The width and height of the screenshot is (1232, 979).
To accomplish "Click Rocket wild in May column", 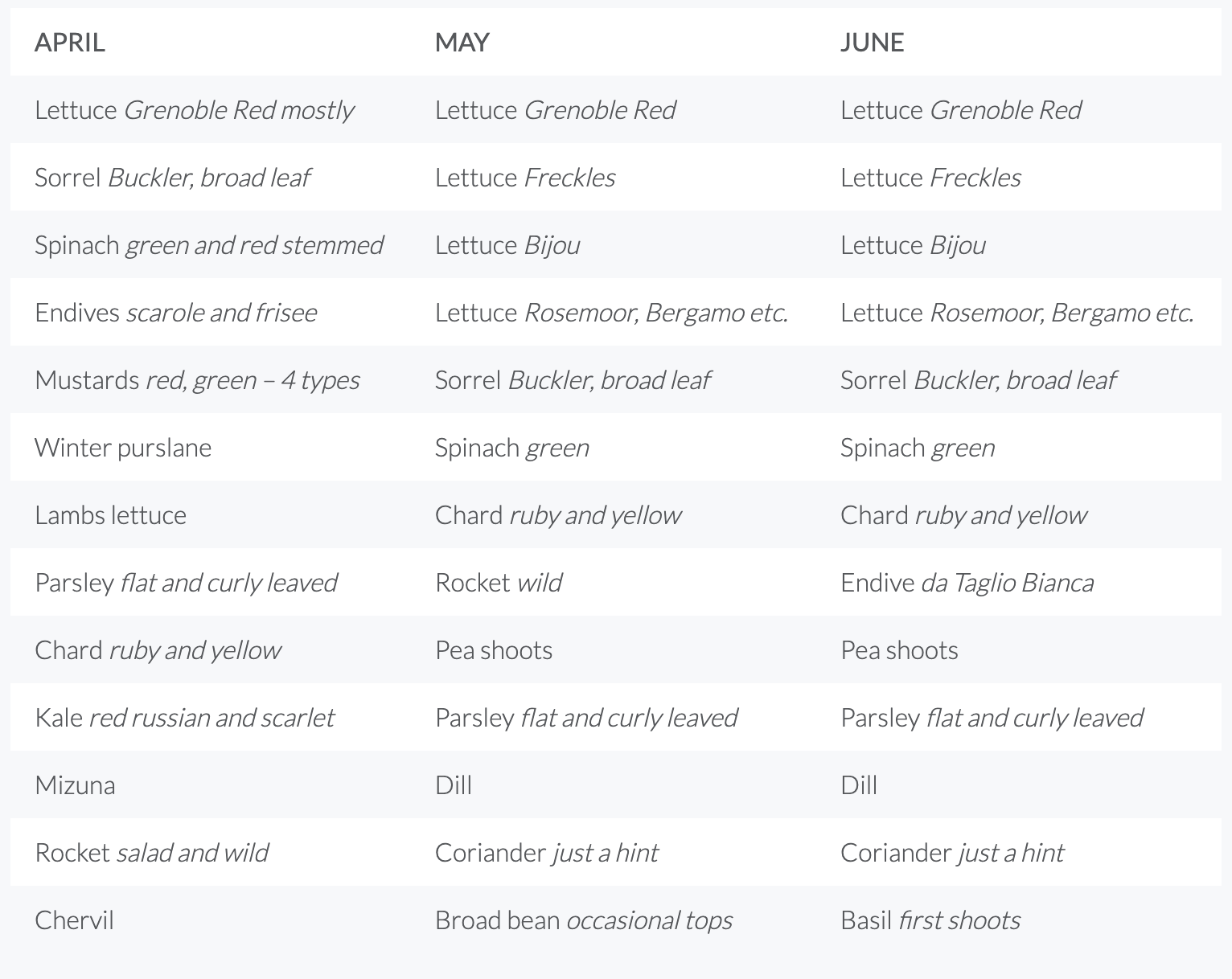I will point(499,583).
